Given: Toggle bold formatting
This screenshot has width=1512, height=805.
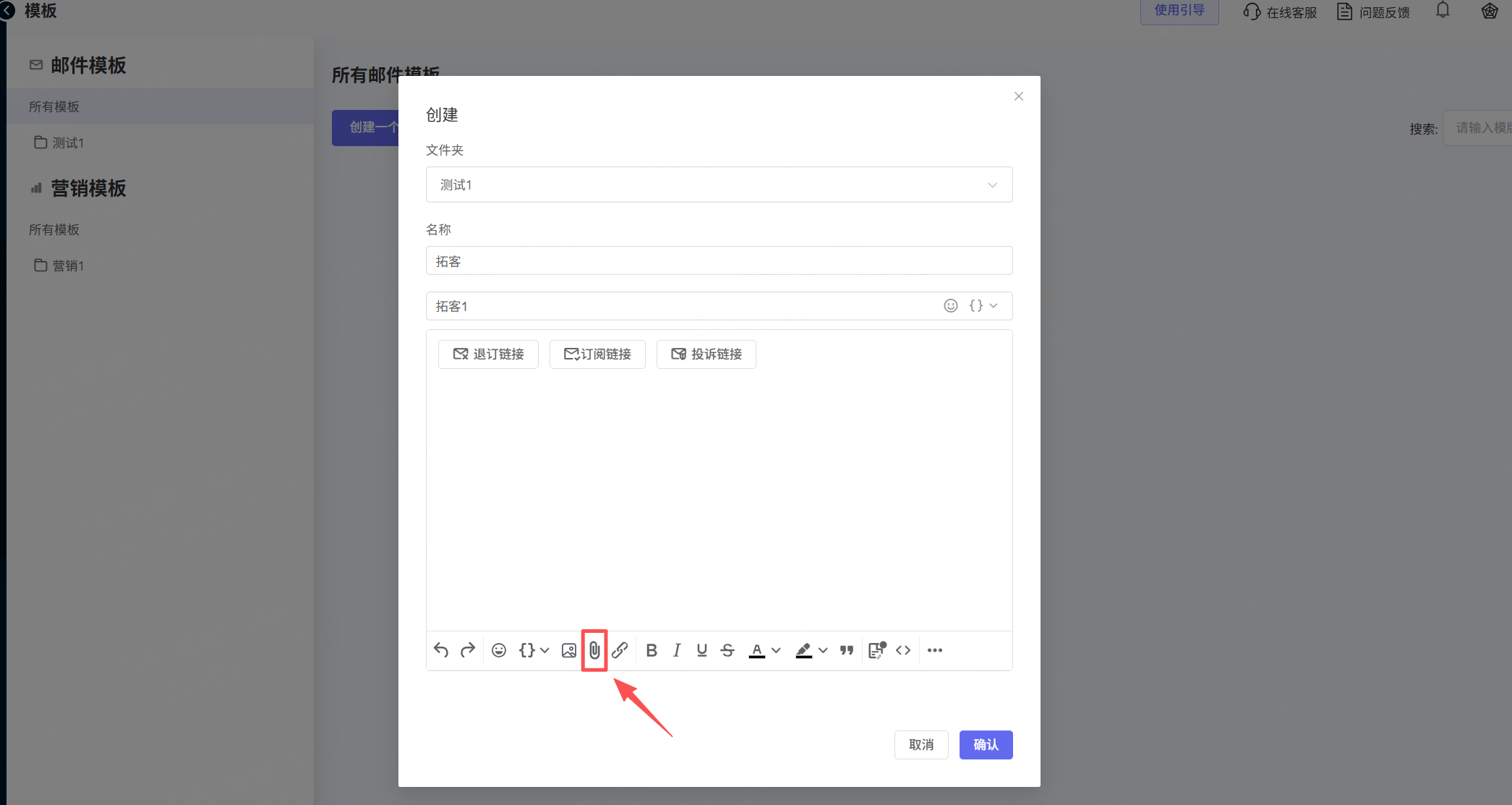Looking at the screenshot, I should tap(652, 650).
